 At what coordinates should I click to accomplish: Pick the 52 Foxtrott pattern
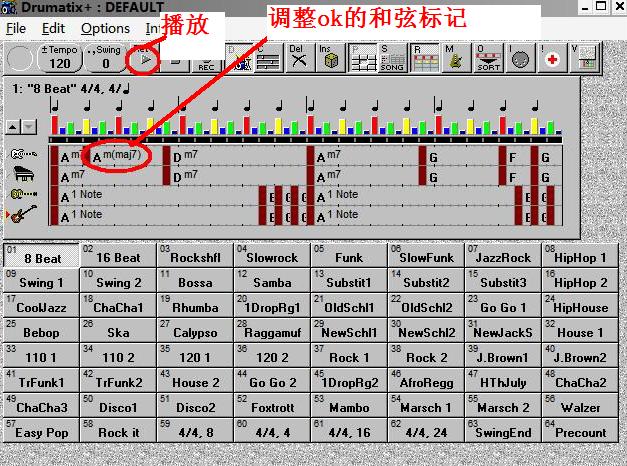[272, 405]
